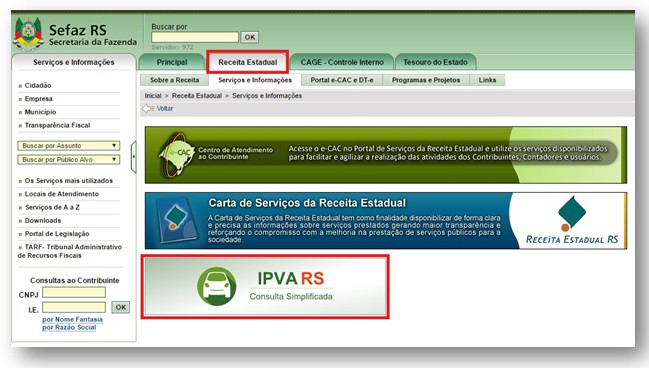Open the Buscar por Público Alvo dropdown
Viewport: 649px width, 368px height.
click(x=69, y=159)
